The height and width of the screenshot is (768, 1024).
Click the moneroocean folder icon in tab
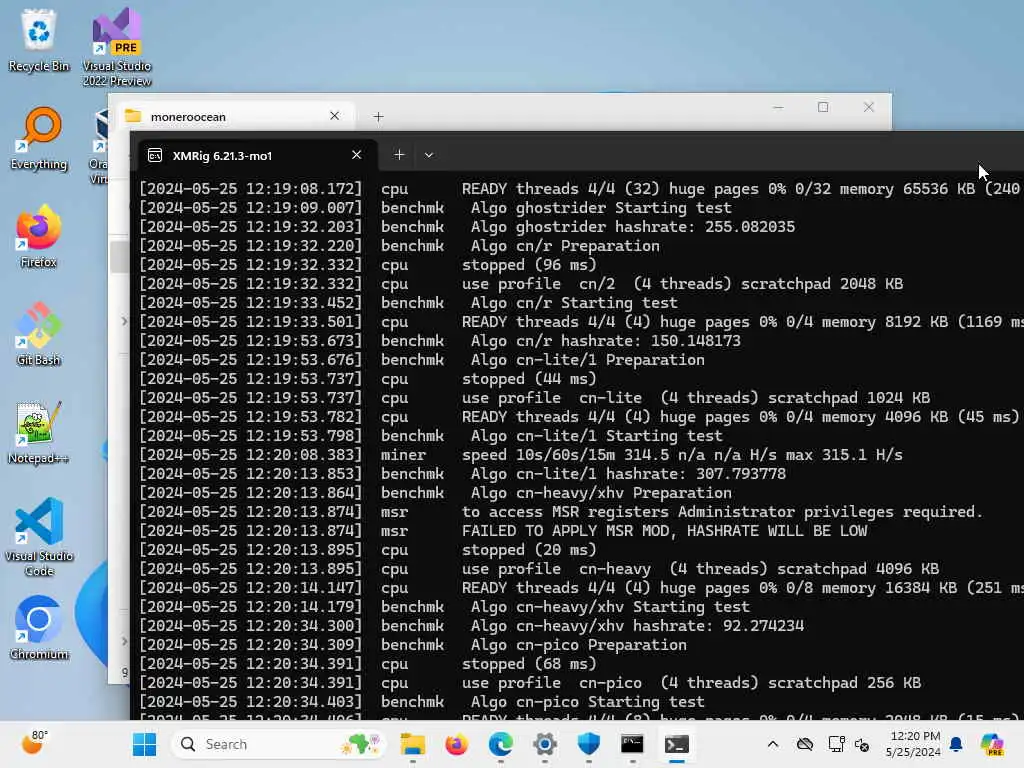(x=133, y=116)
